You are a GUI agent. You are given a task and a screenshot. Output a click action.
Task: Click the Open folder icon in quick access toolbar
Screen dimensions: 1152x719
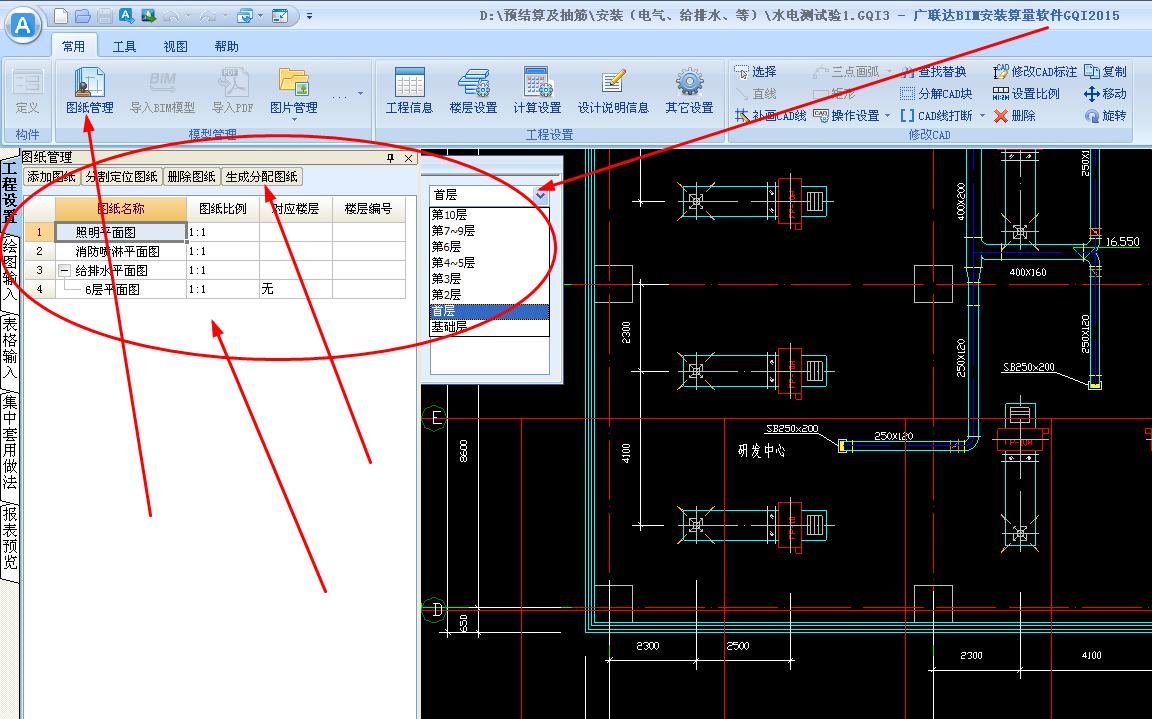[83, 15]
